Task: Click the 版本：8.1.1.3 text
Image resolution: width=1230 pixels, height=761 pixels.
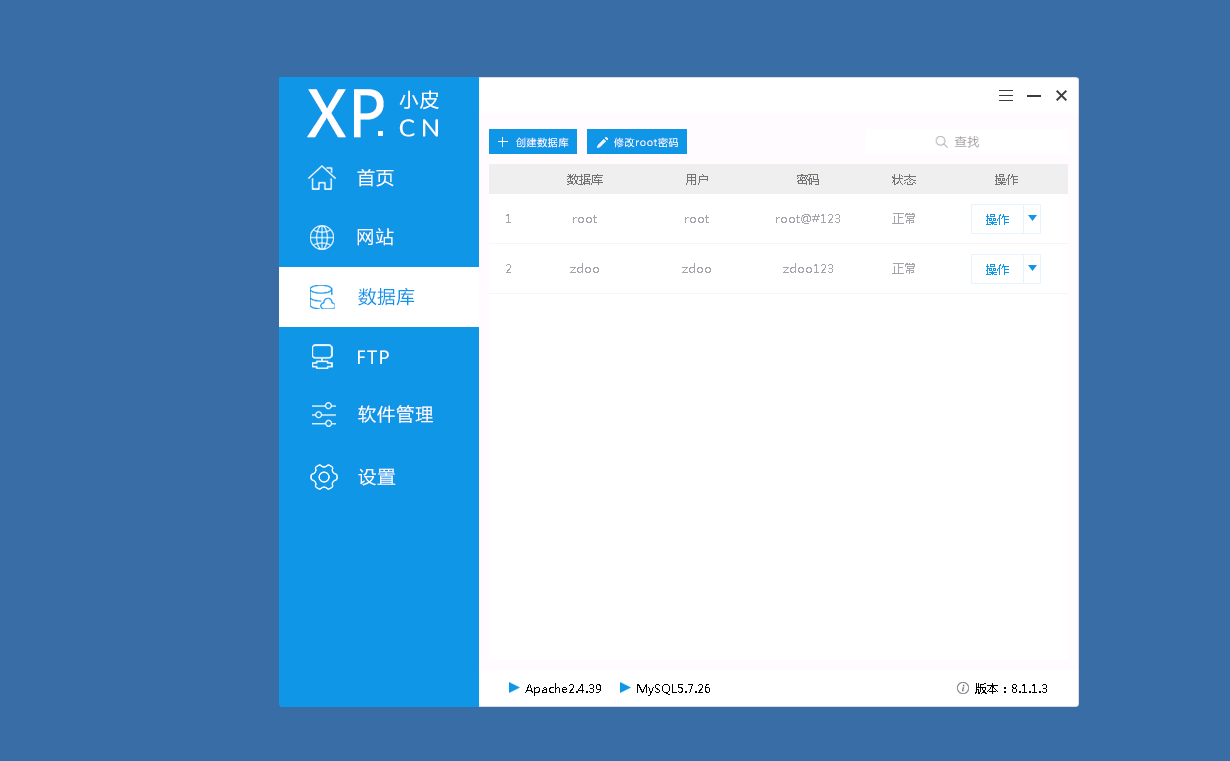Action: coord(1011,688)
